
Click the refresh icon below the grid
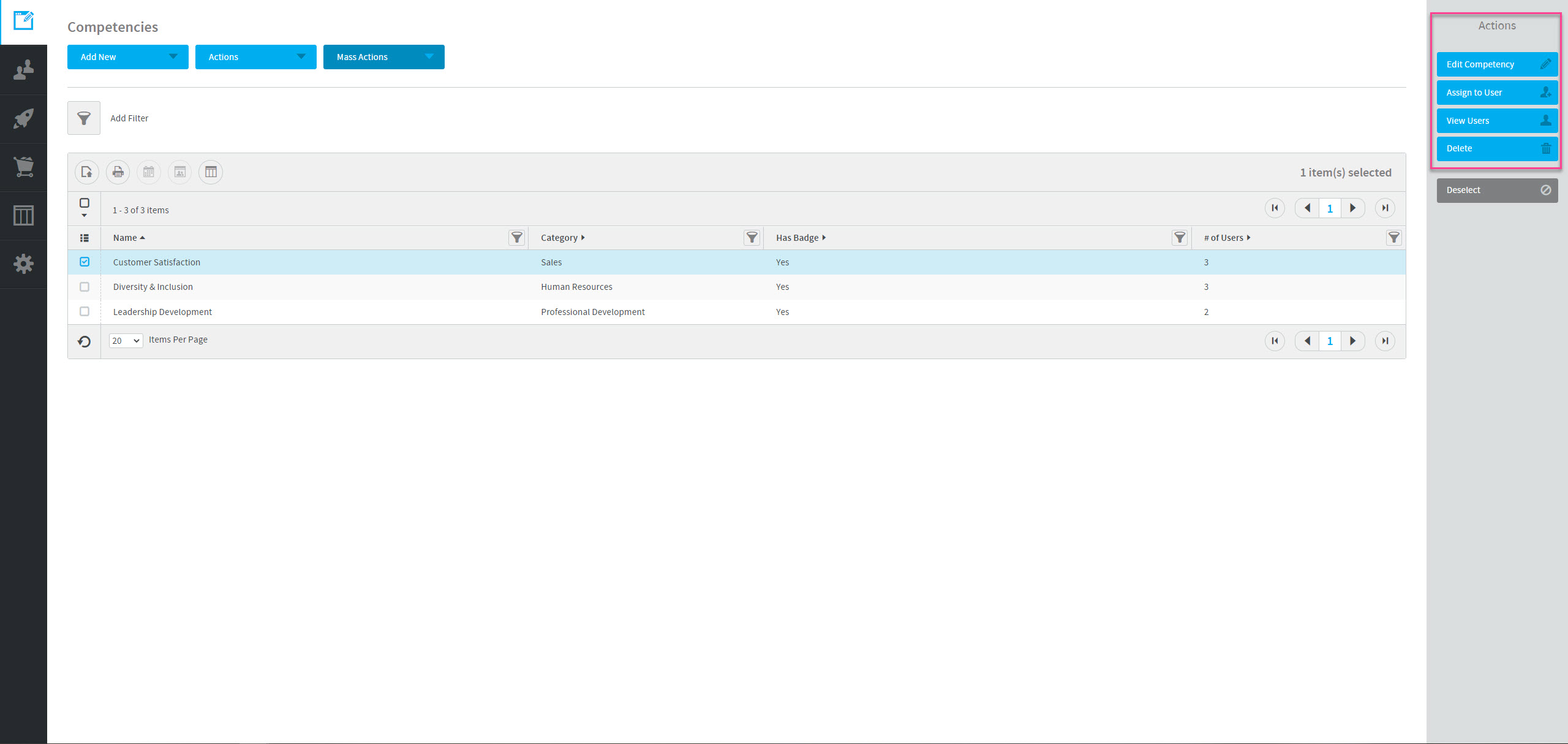[x=85, y=341]
